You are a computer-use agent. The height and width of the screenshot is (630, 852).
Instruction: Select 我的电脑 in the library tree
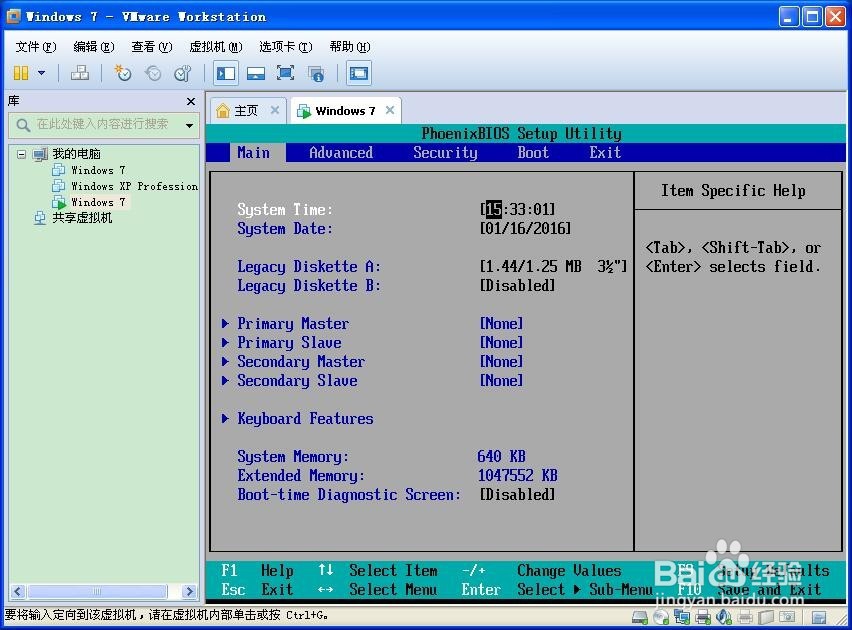[76, 154]
